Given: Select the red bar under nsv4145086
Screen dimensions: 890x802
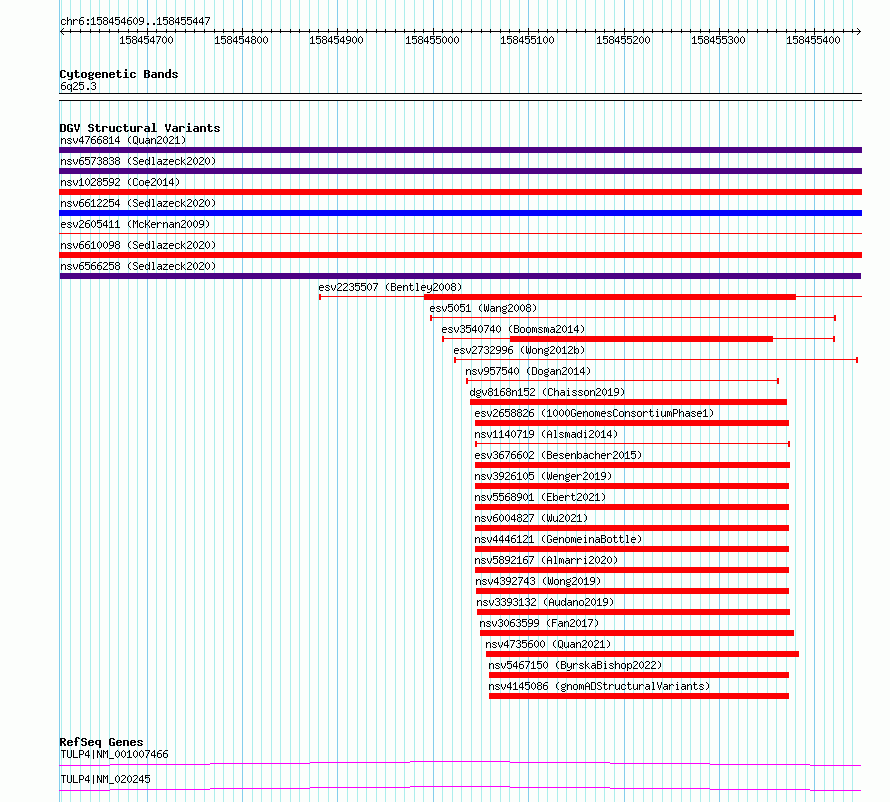Looking at the screenshot, I should [639, 696].
